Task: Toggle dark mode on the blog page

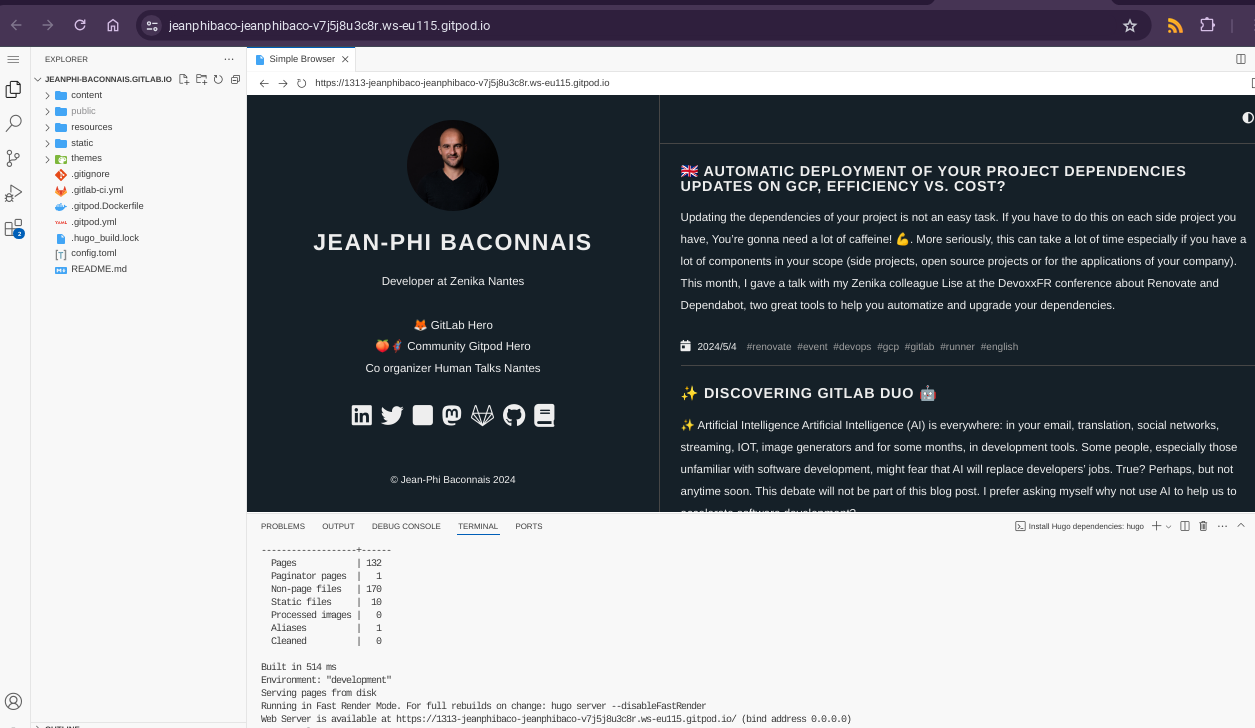Action: point(1247,118)
